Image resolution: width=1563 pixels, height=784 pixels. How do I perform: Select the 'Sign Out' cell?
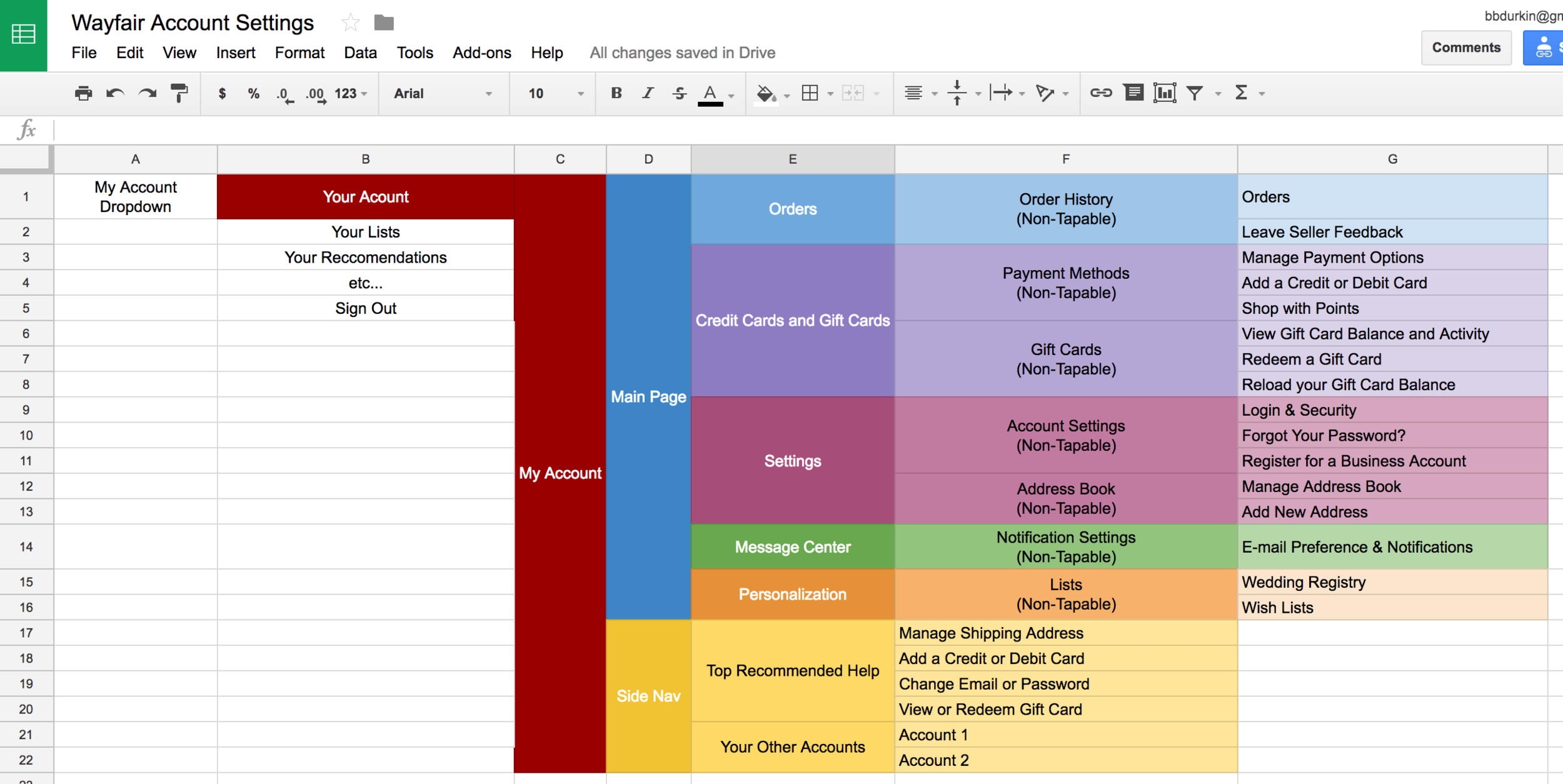365,308
